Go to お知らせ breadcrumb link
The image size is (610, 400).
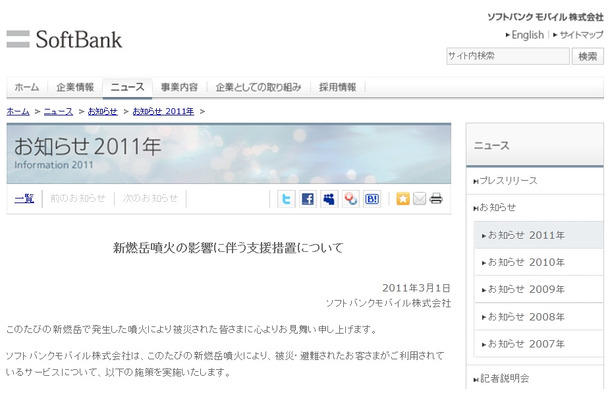click(x=103, y=112)
